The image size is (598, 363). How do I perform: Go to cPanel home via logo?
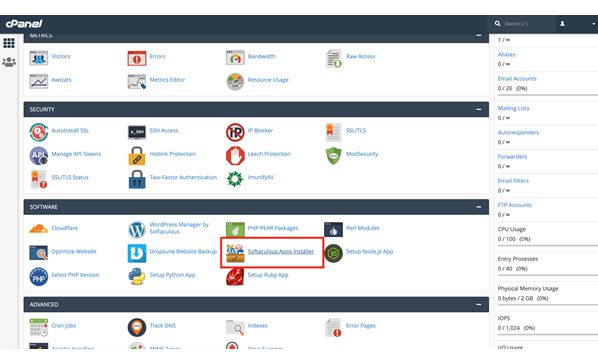tap(24, 24)
